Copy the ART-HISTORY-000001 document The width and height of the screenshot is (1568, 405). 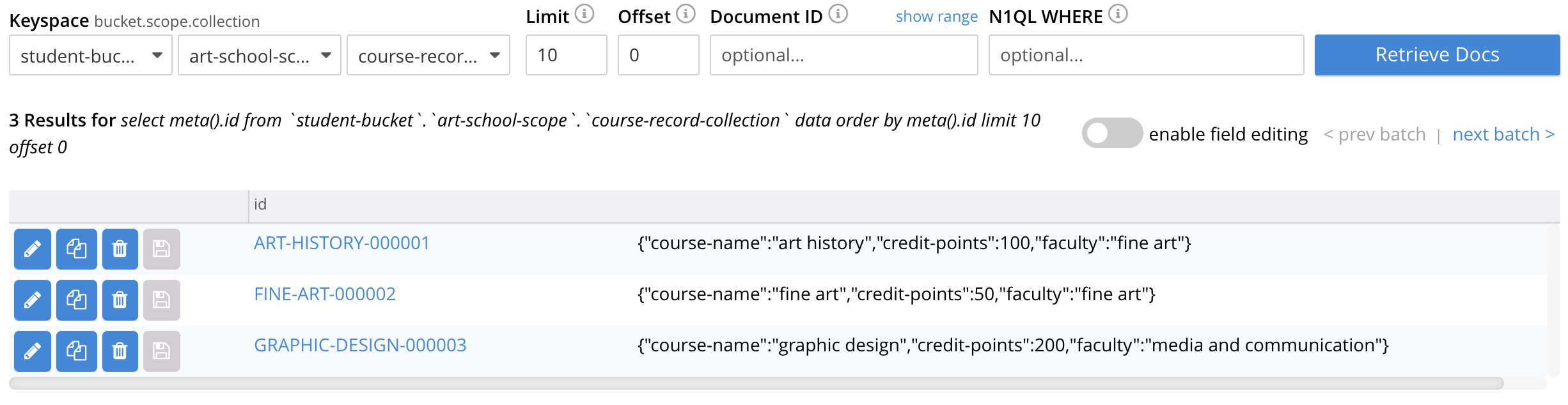77,249
